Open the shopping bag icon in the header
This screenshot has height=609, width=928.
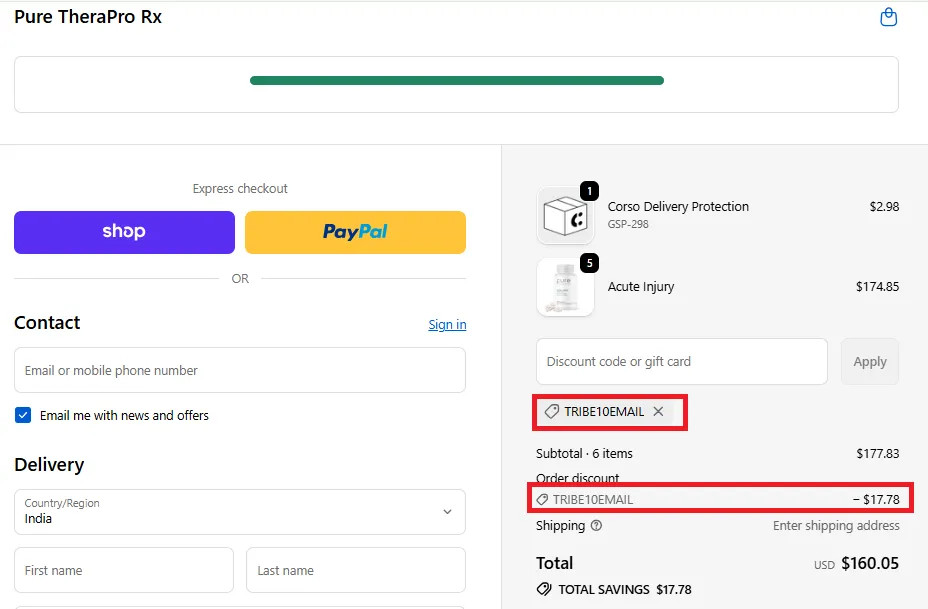pos(888,17)
